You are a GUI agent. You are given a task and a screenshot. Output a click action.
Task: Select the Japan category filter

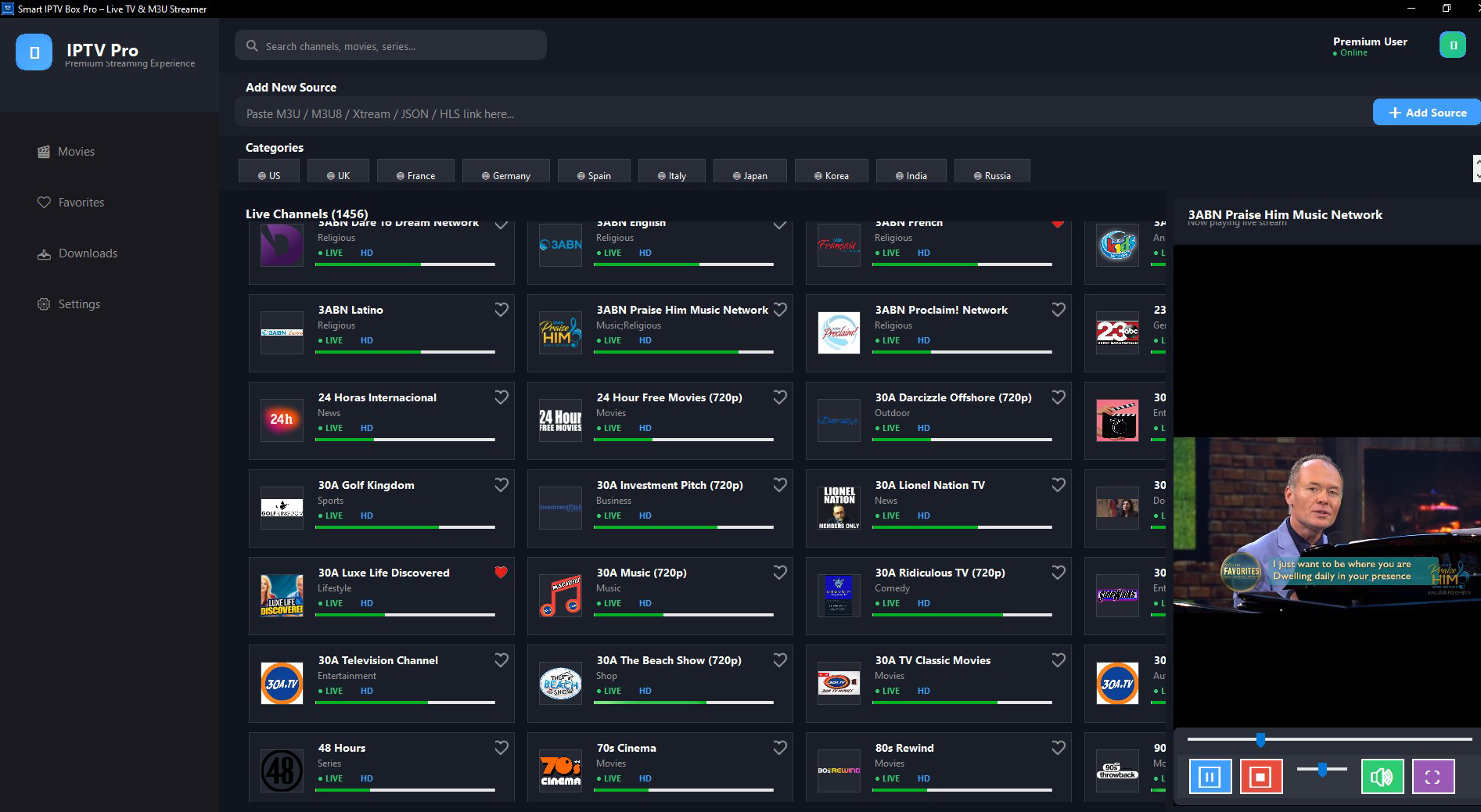749,175
